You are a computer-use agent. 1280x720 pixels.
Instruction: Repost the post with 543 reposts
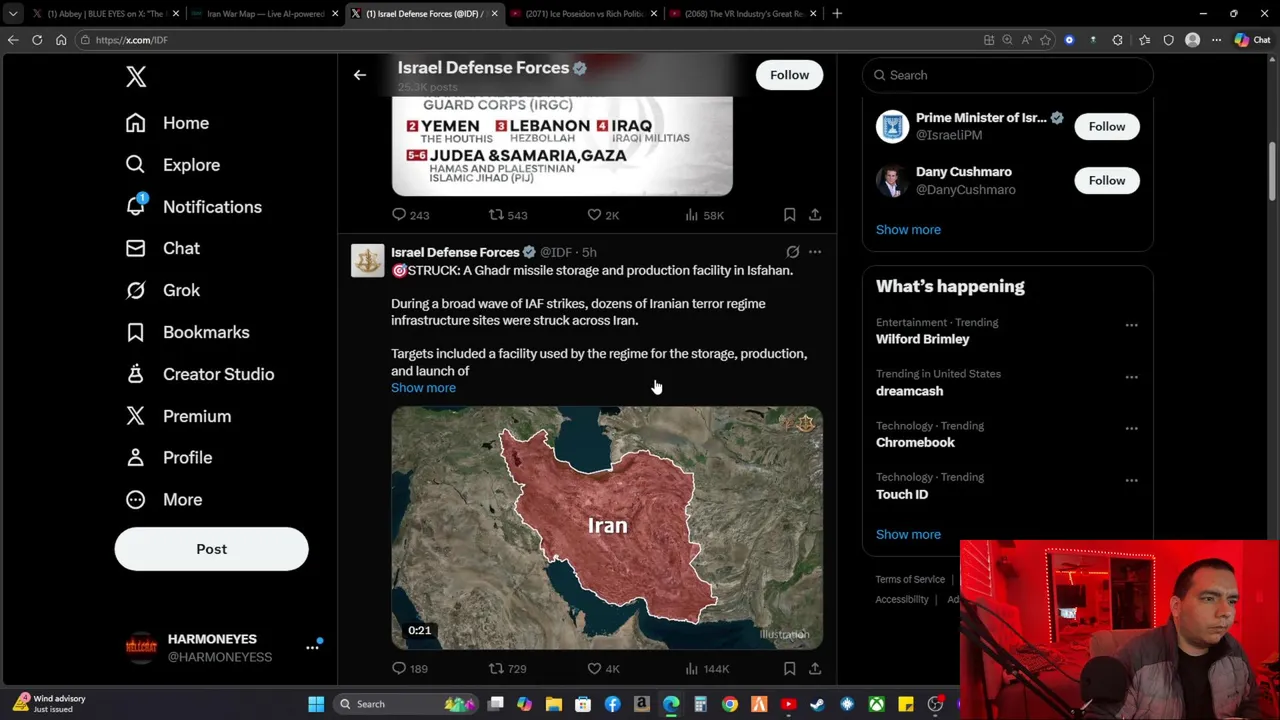pyautogui.click(x=508, y=215)
